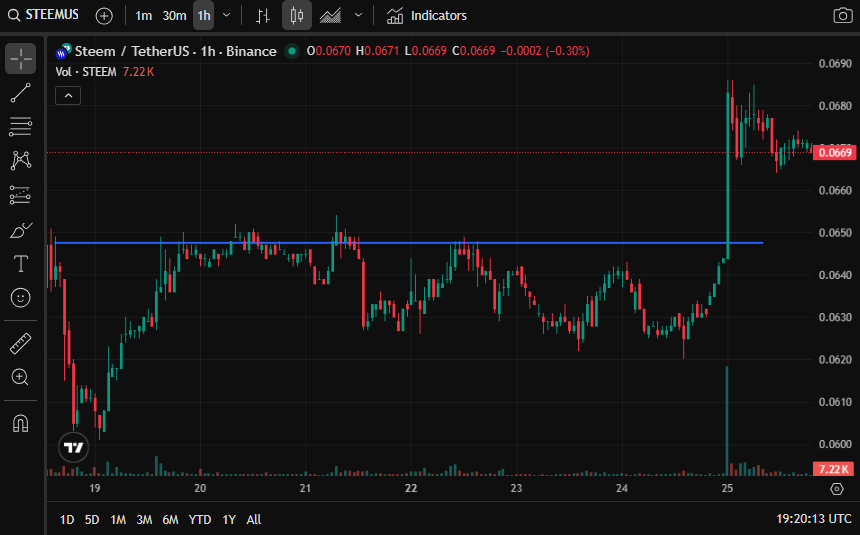860x535 pixels.
Task: Open symbol search STEEMUS
Action: point(44,15)
